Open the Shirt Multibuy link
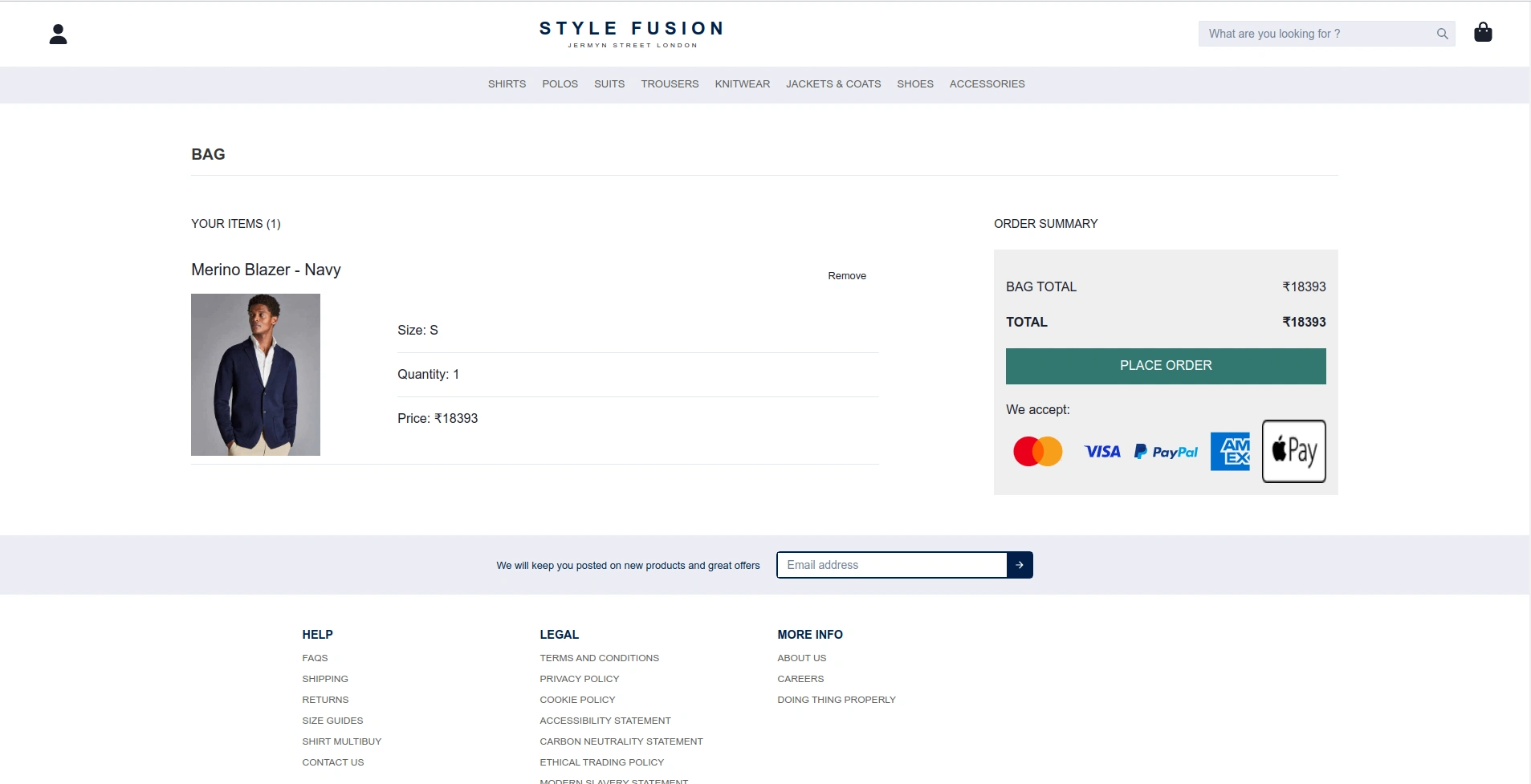 click(x=341, y=741)
